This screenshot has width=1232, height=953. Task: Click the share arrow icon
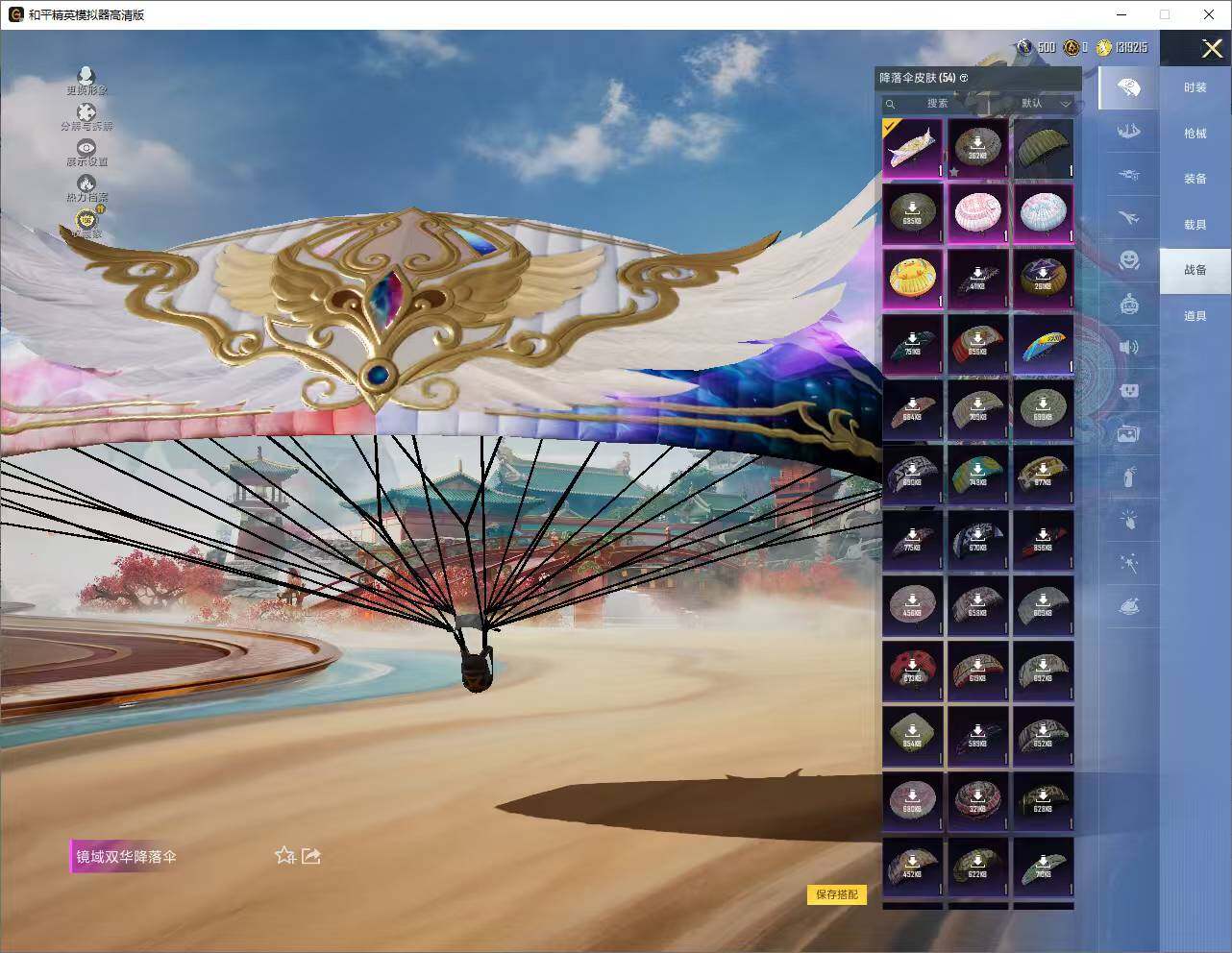311,855
